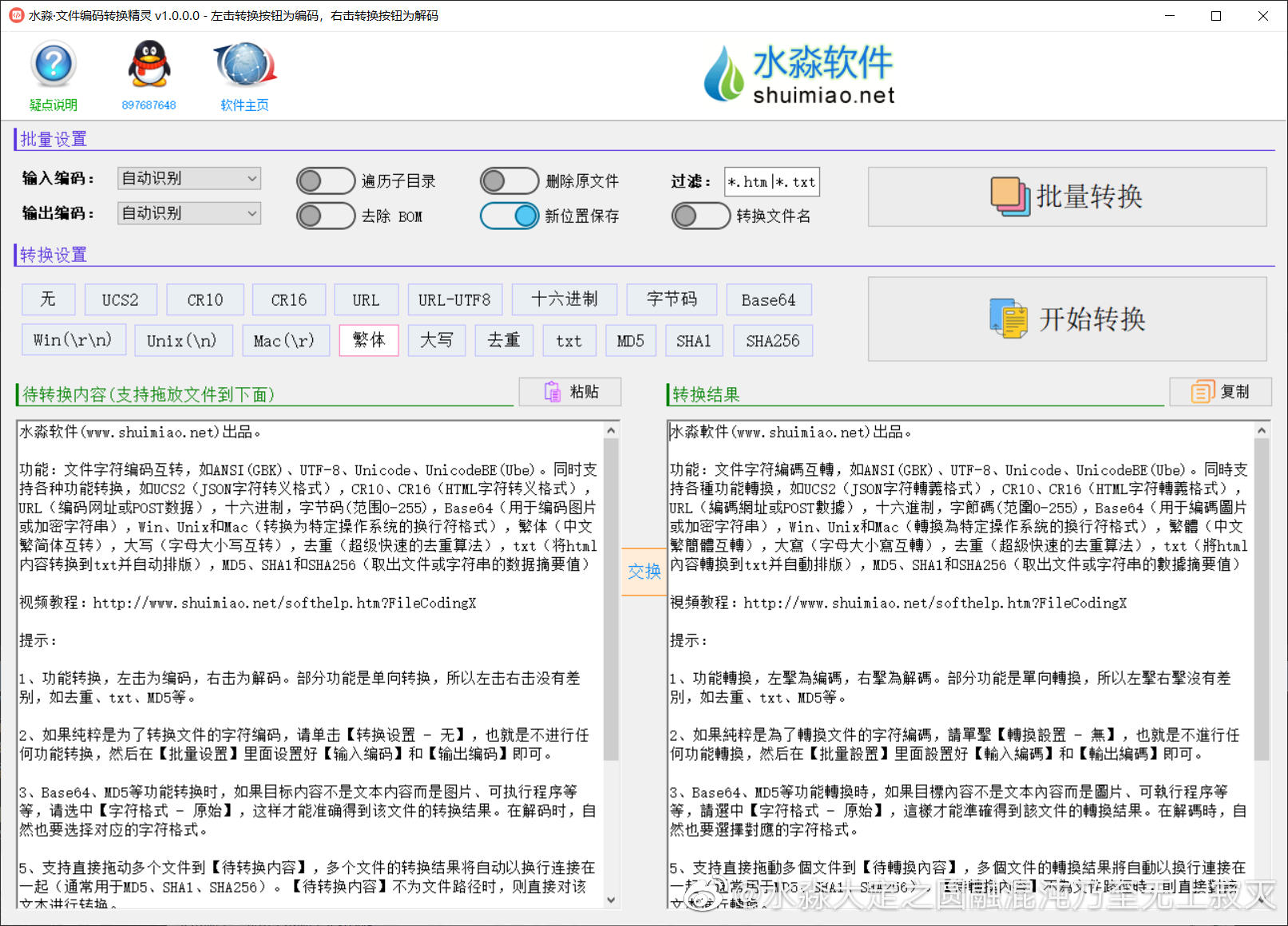The width and height of the screenshot is (1288, 926).
Task: Click the QQ penguin contact icon
Action: point(149,64)
